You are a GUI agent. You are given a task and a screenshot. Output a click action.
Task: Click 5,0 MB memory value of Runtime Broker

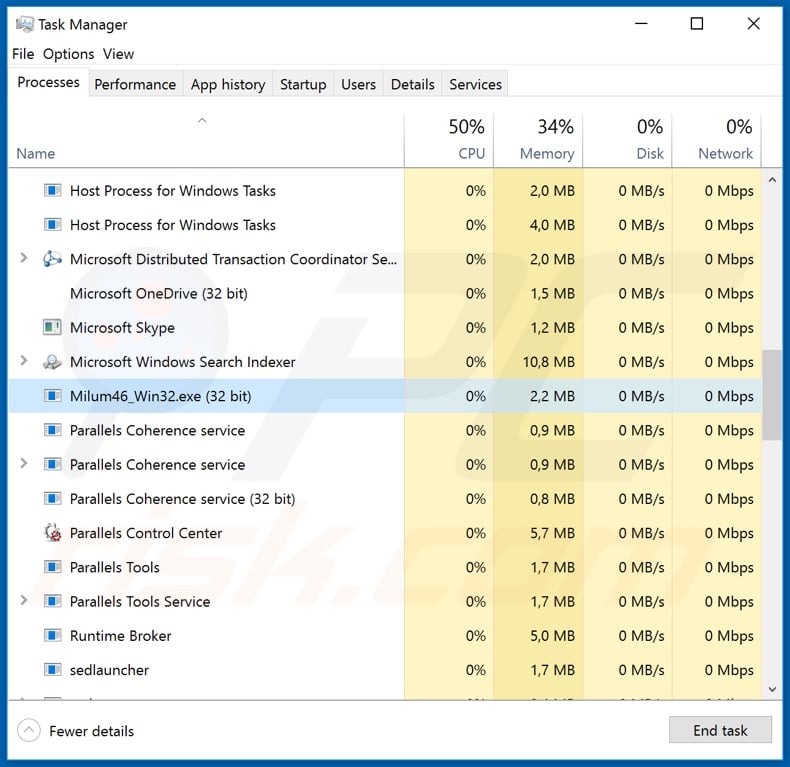pos(552,635)
